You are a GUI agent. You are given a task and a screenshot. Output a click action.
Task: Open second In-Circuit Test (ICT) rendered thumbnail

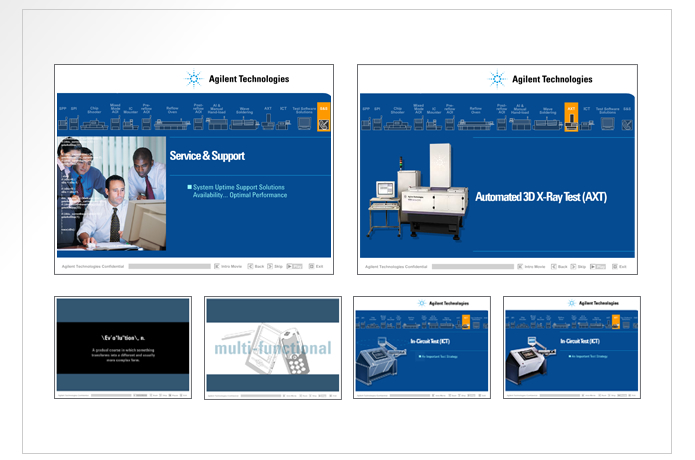572,347
